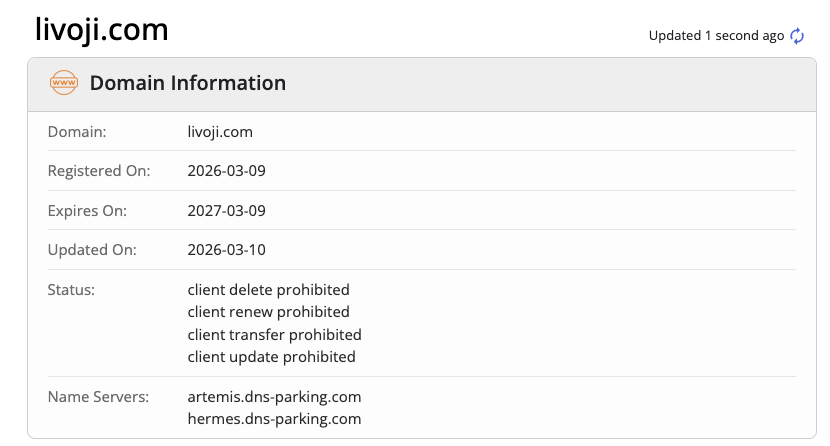
Task: Click the Status: label
Action: click(71, 290)
